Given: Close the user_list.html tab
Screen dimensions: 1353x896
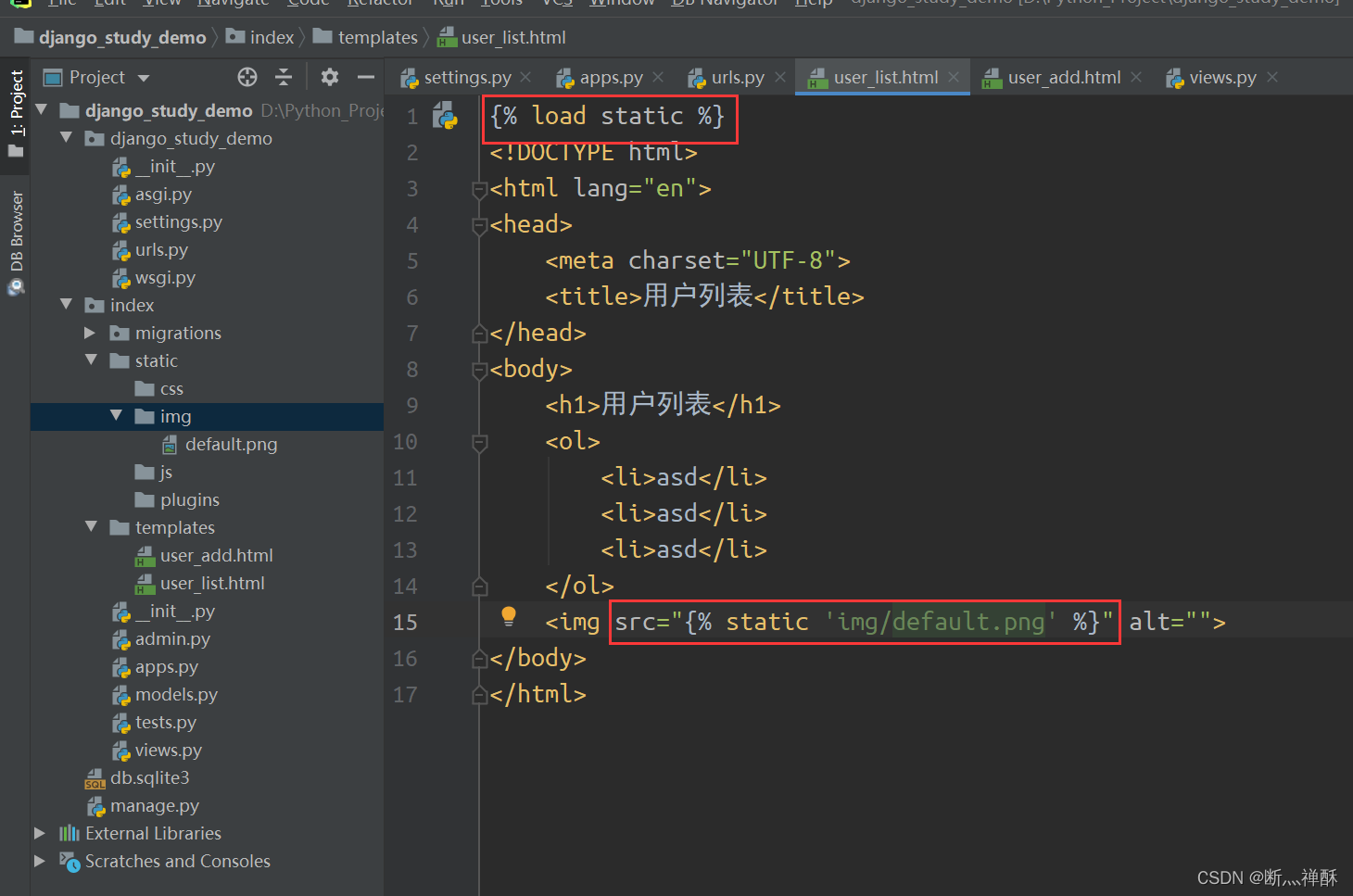Looking at the screenshot, I should point(954,77).
